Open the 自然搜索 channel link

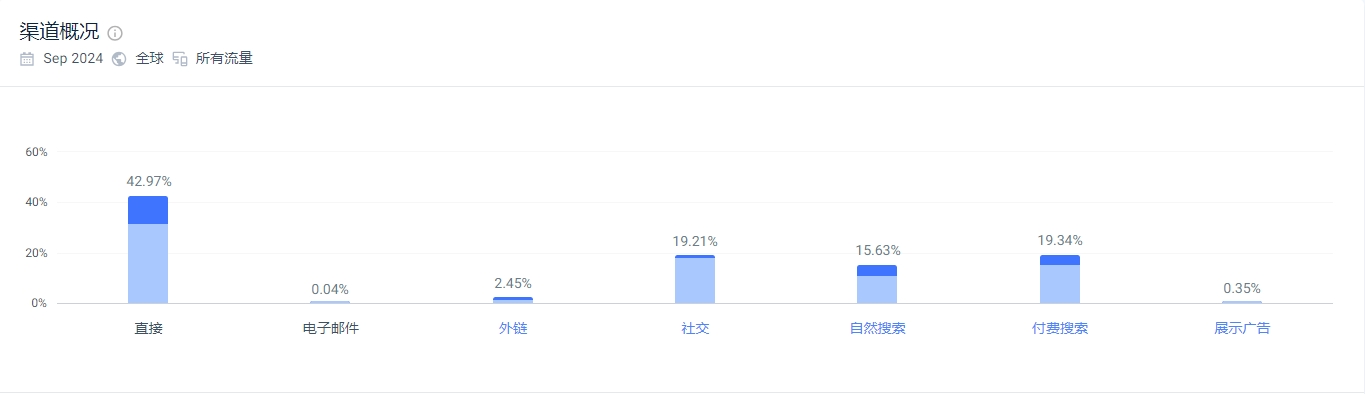(877, 328)
